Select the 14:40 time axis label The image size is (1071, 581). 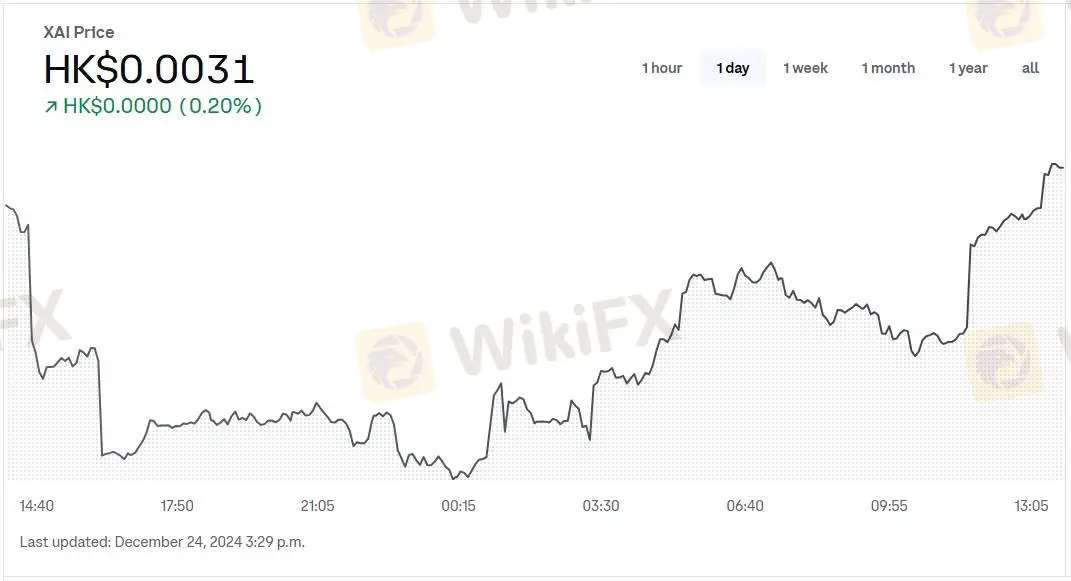[37, 506]
